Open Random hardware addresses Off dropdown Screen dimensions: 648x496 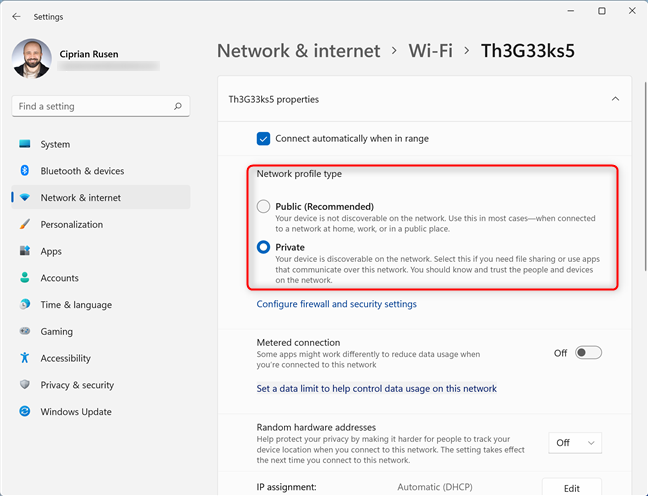coord(575,443)
